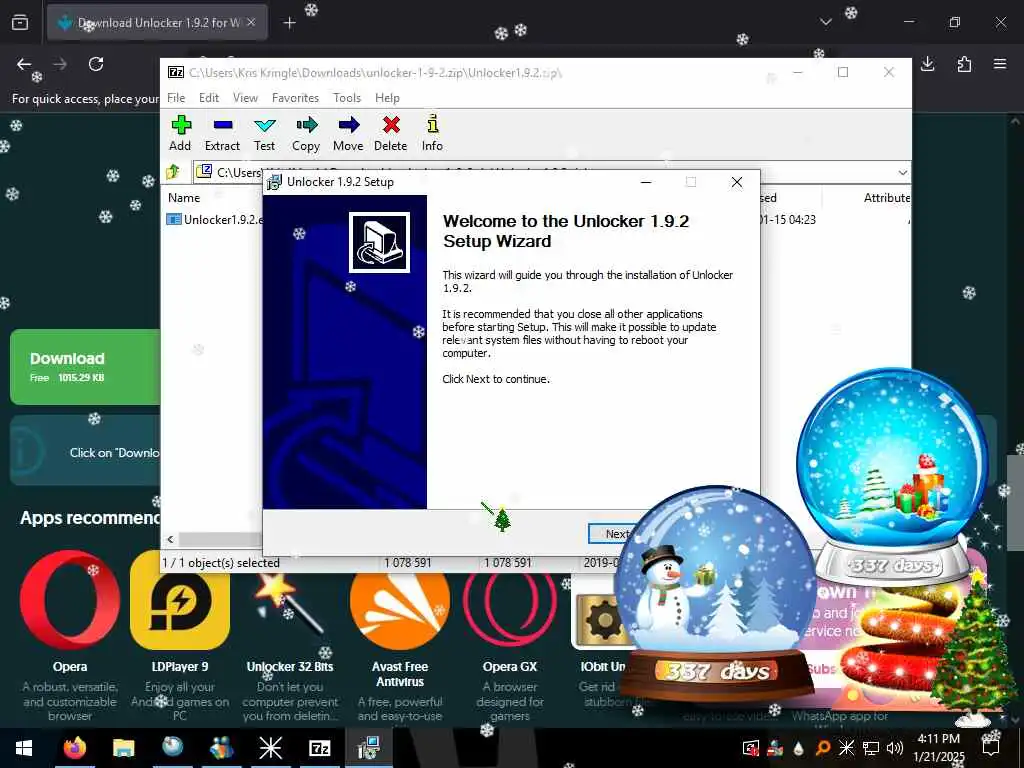This screenshot has width=1024, height=768.
Task: Open the Tools menu in 7-Zip
Action: pos(347,98)
